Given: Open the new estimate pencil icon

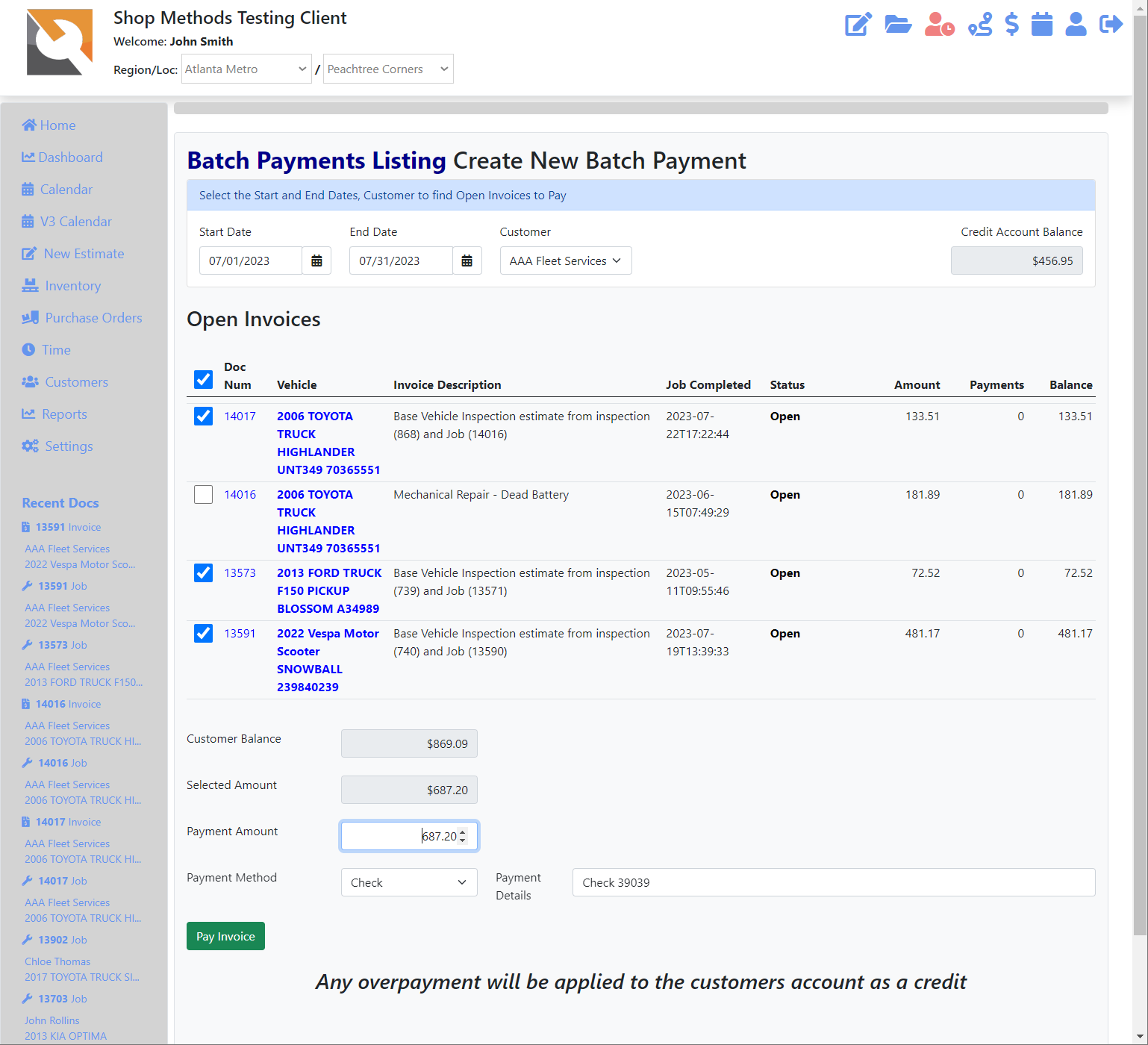Looking at the screenshot, I should click(x=858, y=24).
